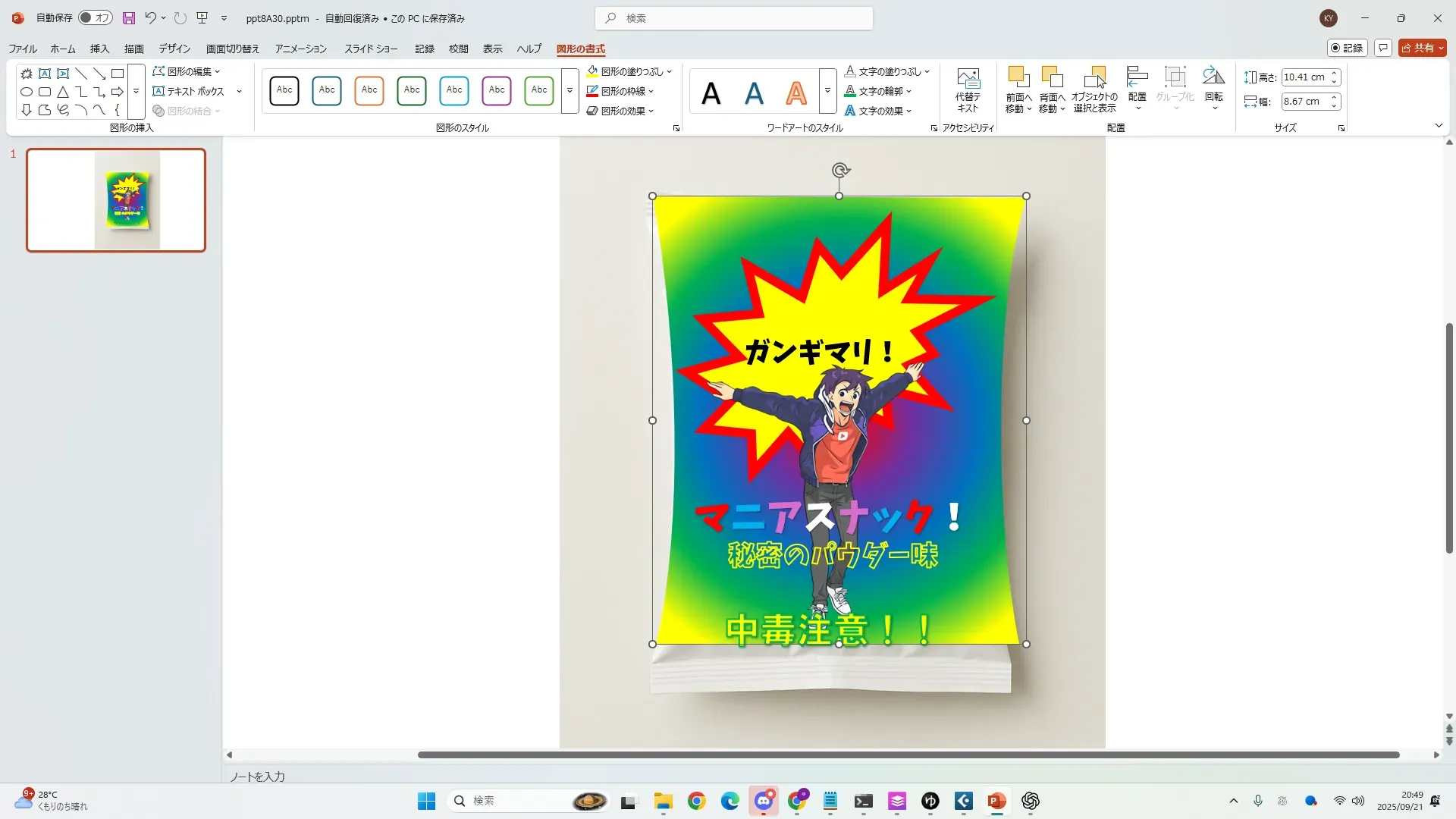Click the save icon in the title bar
This screenshot has height=819, width=1456.
pos(129,18)
